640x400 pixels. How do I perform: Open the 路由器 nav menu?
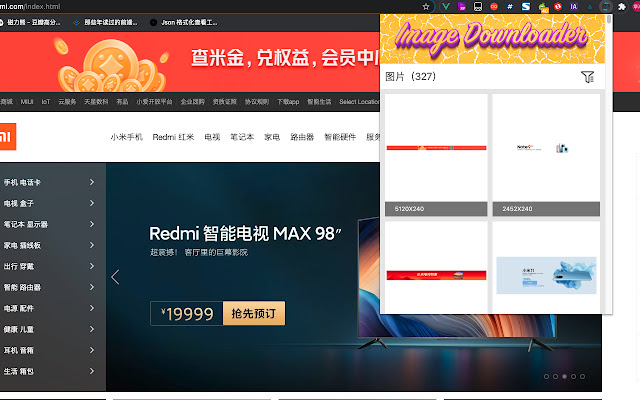click(x=302, y=137)
